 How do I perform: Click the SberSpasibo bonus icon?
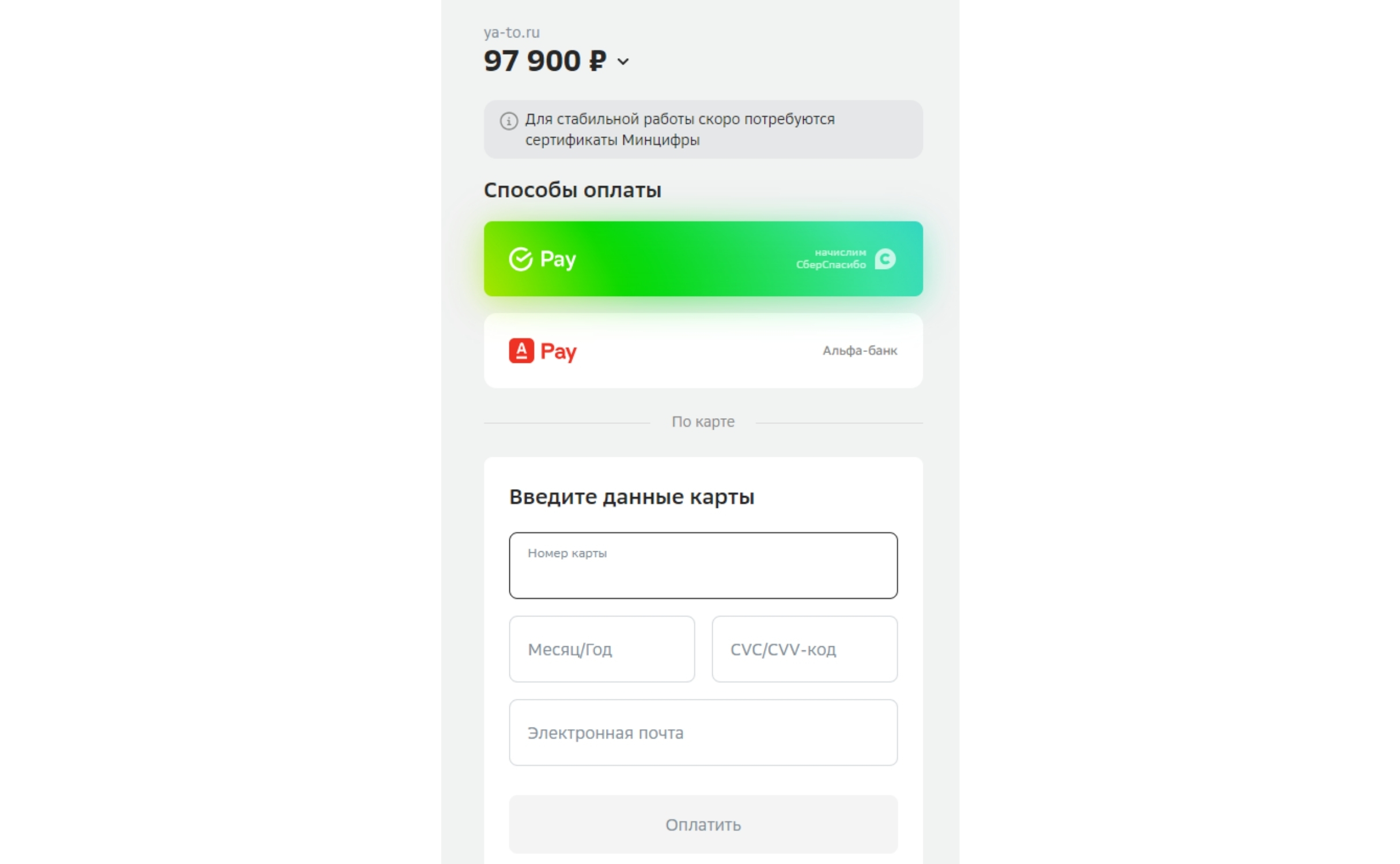[x=885, y=259]
